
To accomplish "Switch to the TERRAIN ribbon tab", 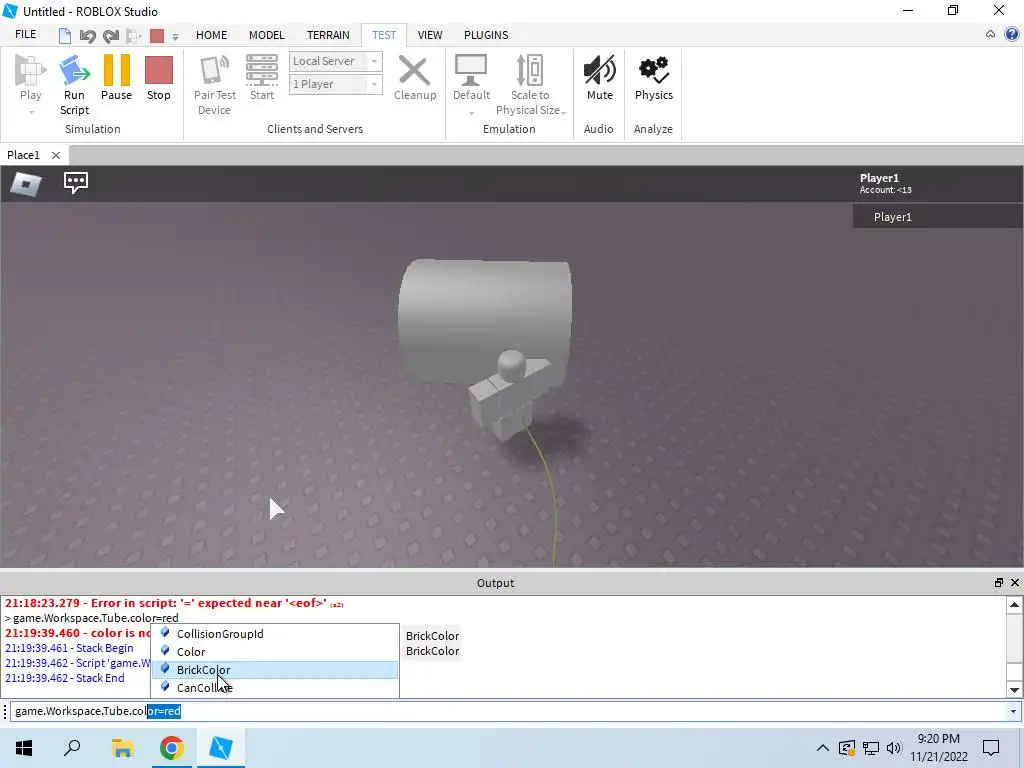I will [328, 35].
